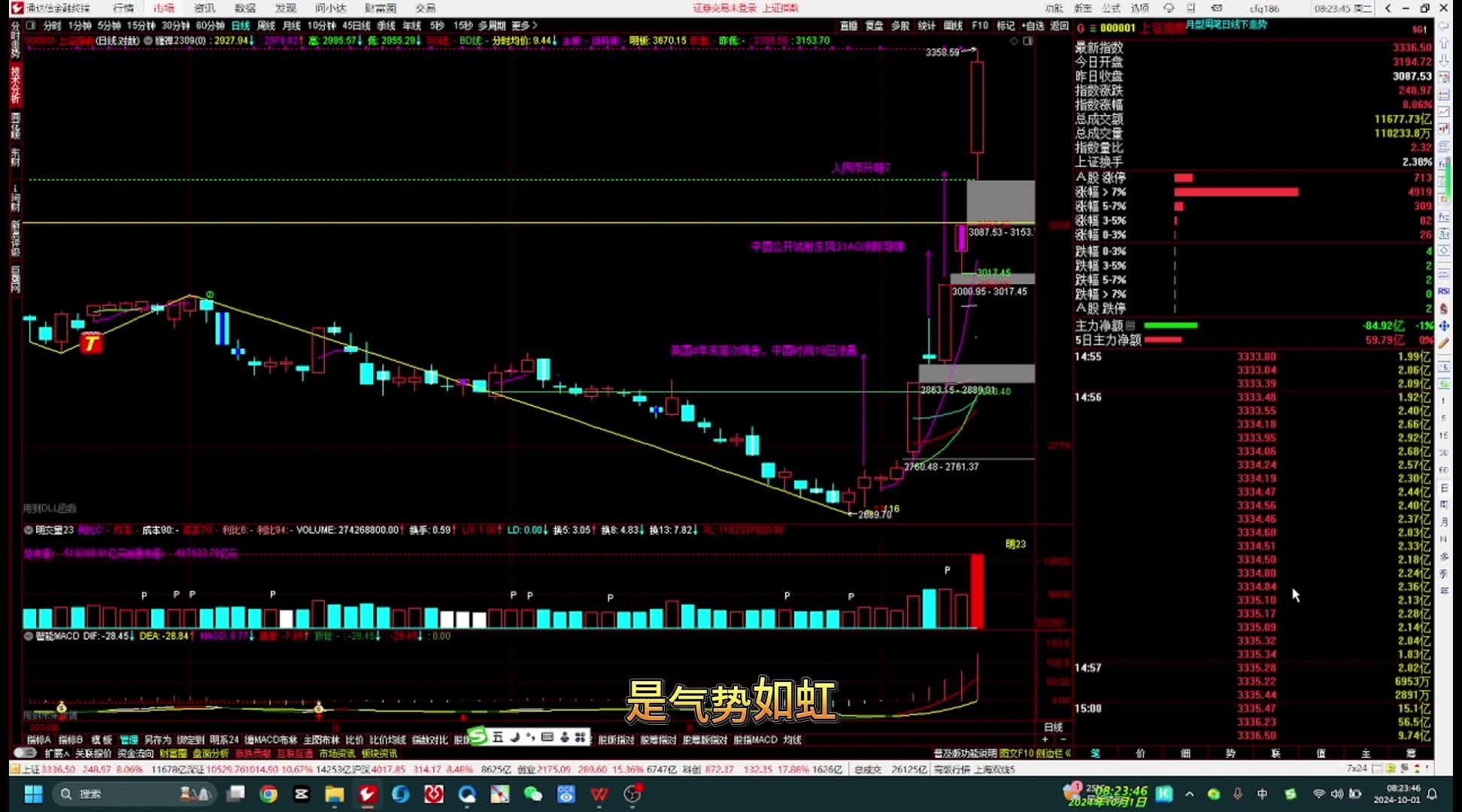Select the 缠MACD布林 indicator tab
The height and width of the screenshot is (812, 1462).
271,740
